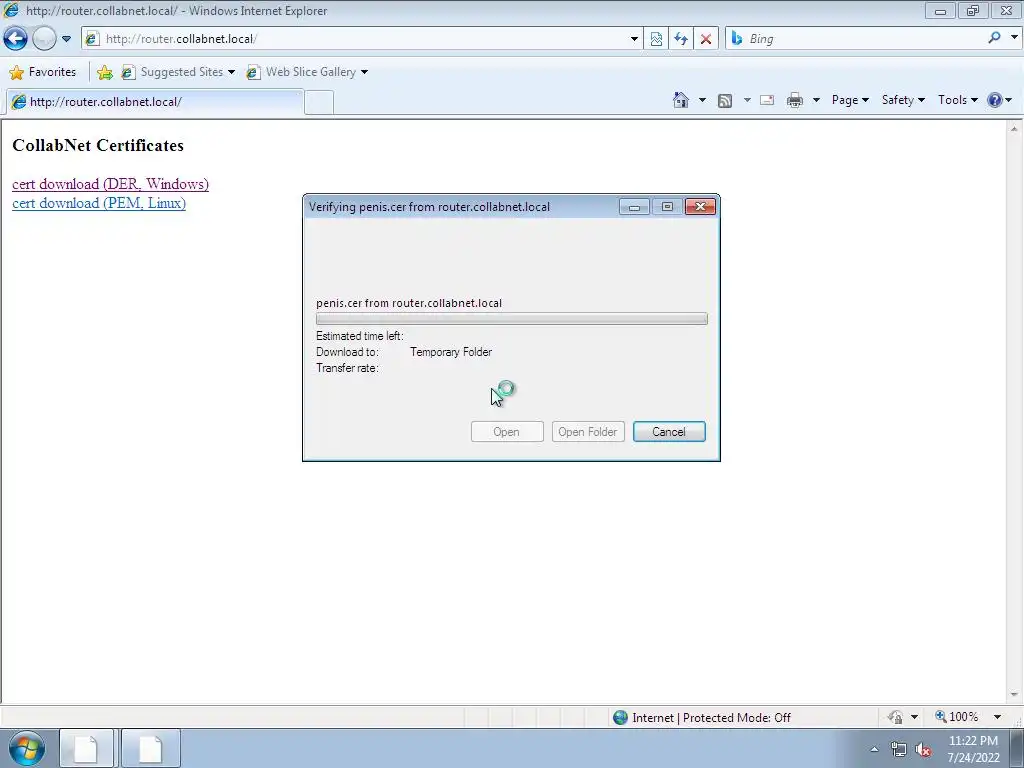The image size is (1024, 768).
Task: Stop loading with the red X icon
Action: (705, 39)
